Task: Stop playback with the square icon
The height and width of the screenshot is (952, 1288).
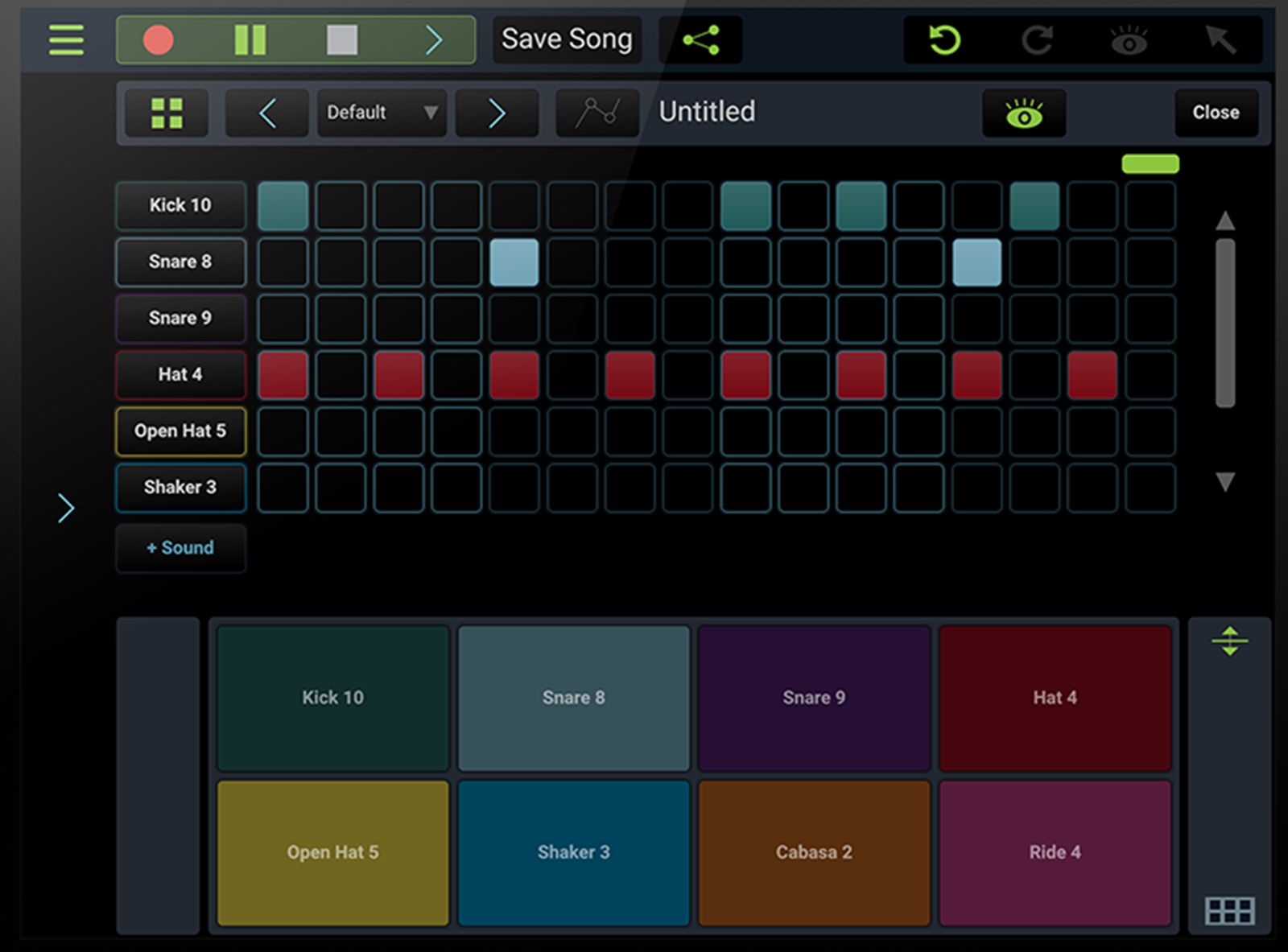Action: click(x=342, y=39)
